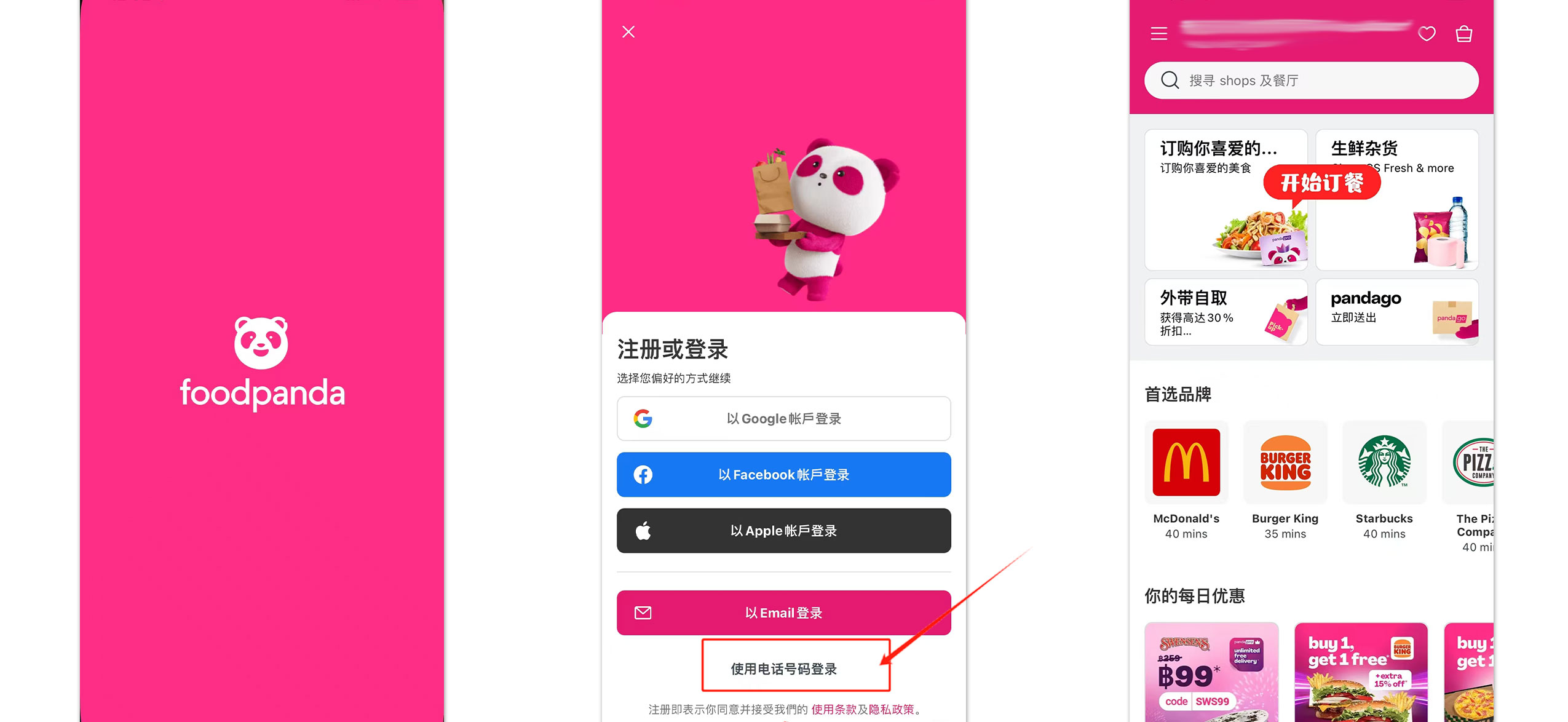Click the shopping cart icon
The height and width of the screenshot is (722, 1568).
click(x=1464, y=34)
